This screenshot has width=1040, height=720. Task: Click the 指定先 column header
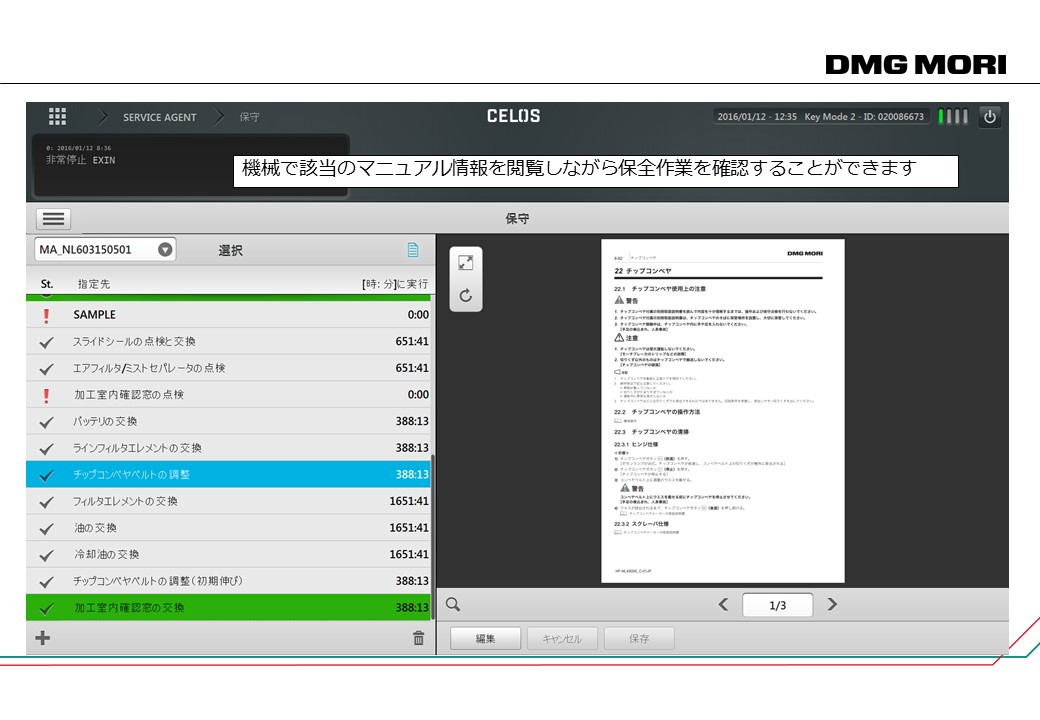[x=94, y=284]
